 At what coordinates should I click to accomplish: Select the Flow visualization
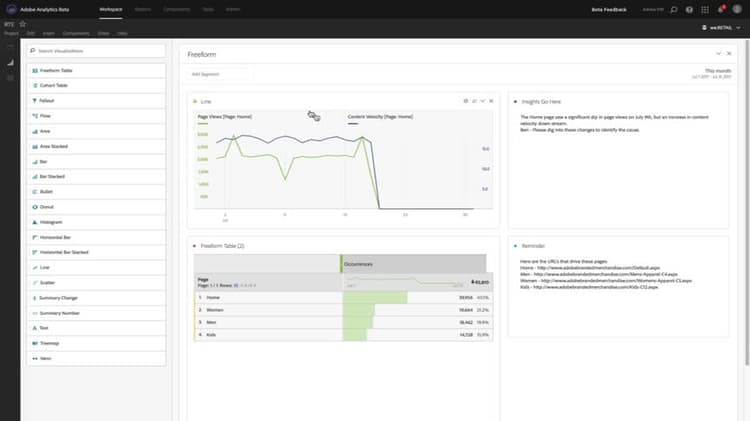click(x=97, y=116)
